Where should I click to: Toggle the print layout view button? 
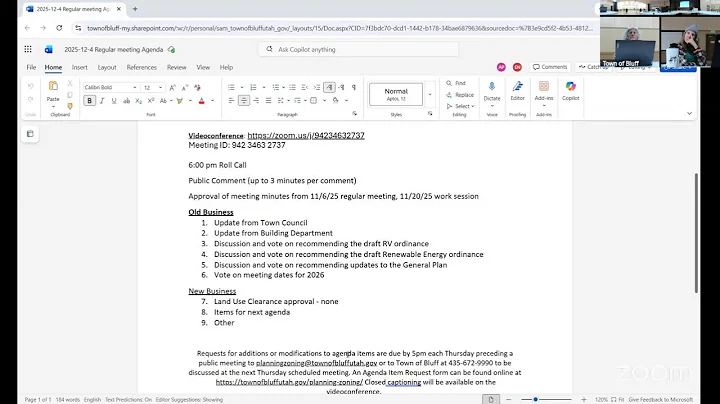tap(491, 399)
